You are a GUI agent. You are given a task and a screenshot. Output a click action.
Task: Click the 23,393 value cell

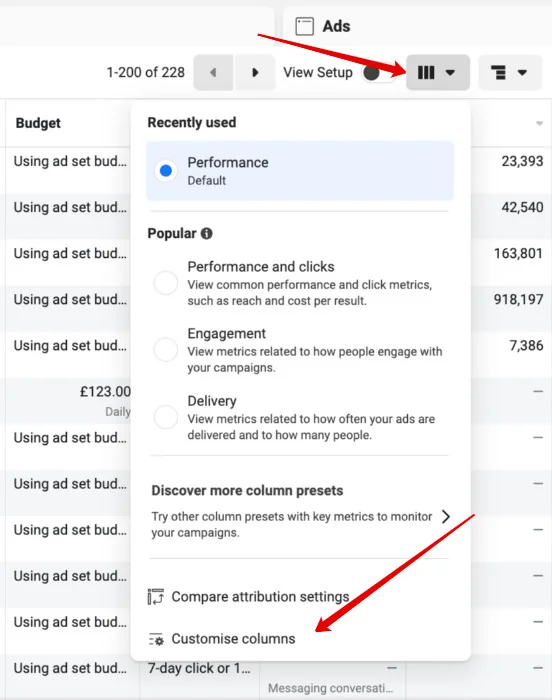[522, 161]
